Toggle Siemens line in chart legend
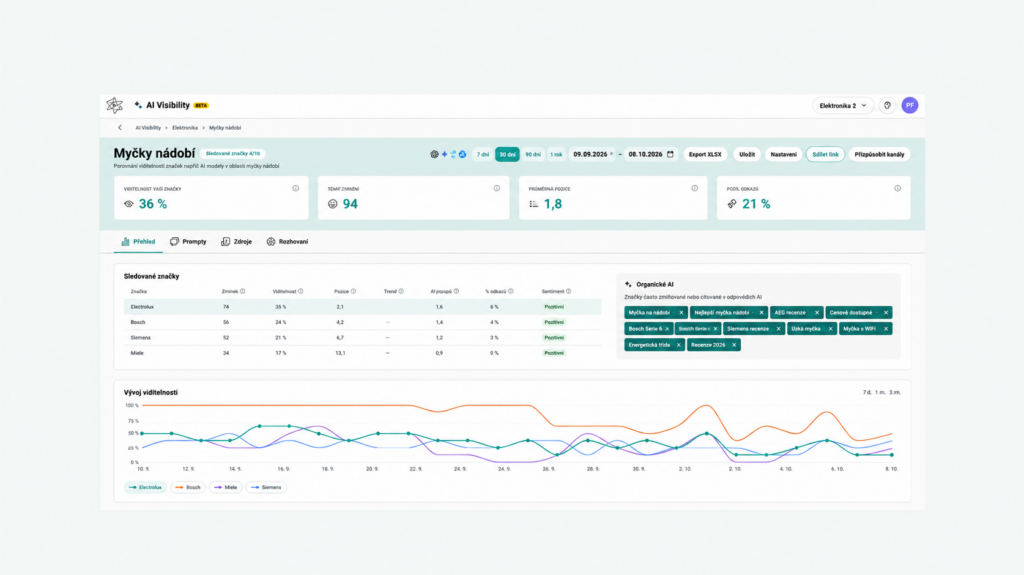1024x575 pixels. (266, 487)
